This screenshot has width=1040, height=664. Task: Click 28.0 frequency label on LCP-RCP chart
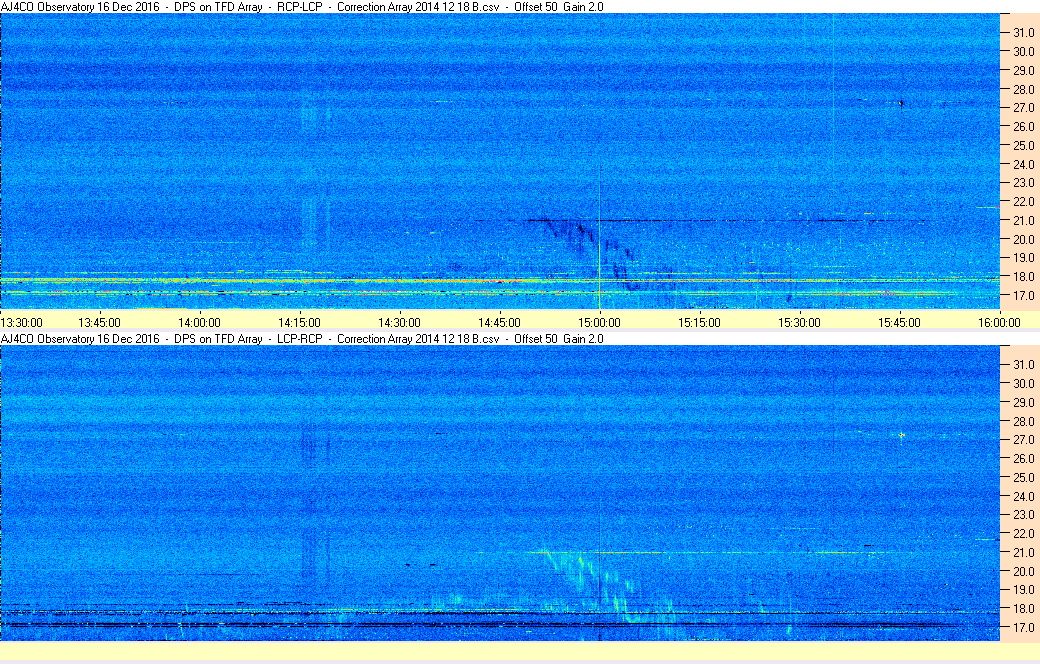click(1023, 421)
